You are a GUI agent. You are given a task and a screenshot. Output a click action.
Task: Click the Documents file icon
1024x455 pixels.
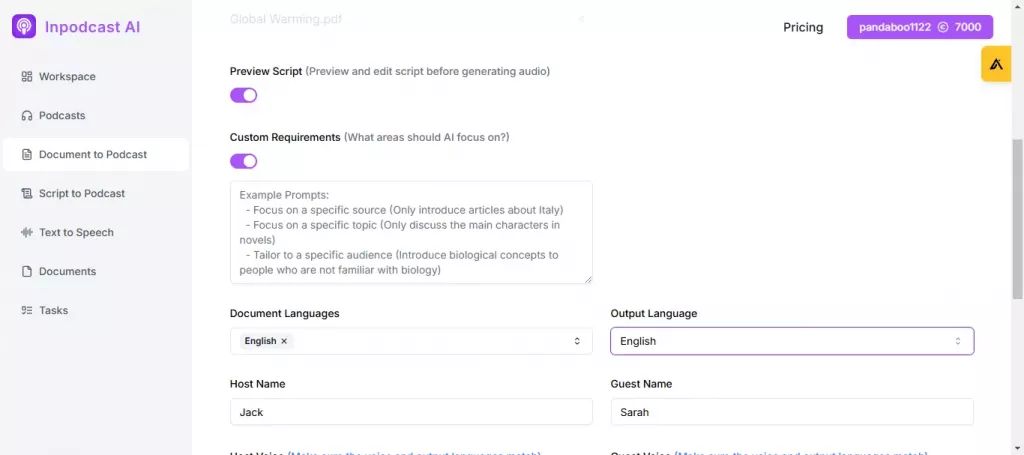(27, 272)
